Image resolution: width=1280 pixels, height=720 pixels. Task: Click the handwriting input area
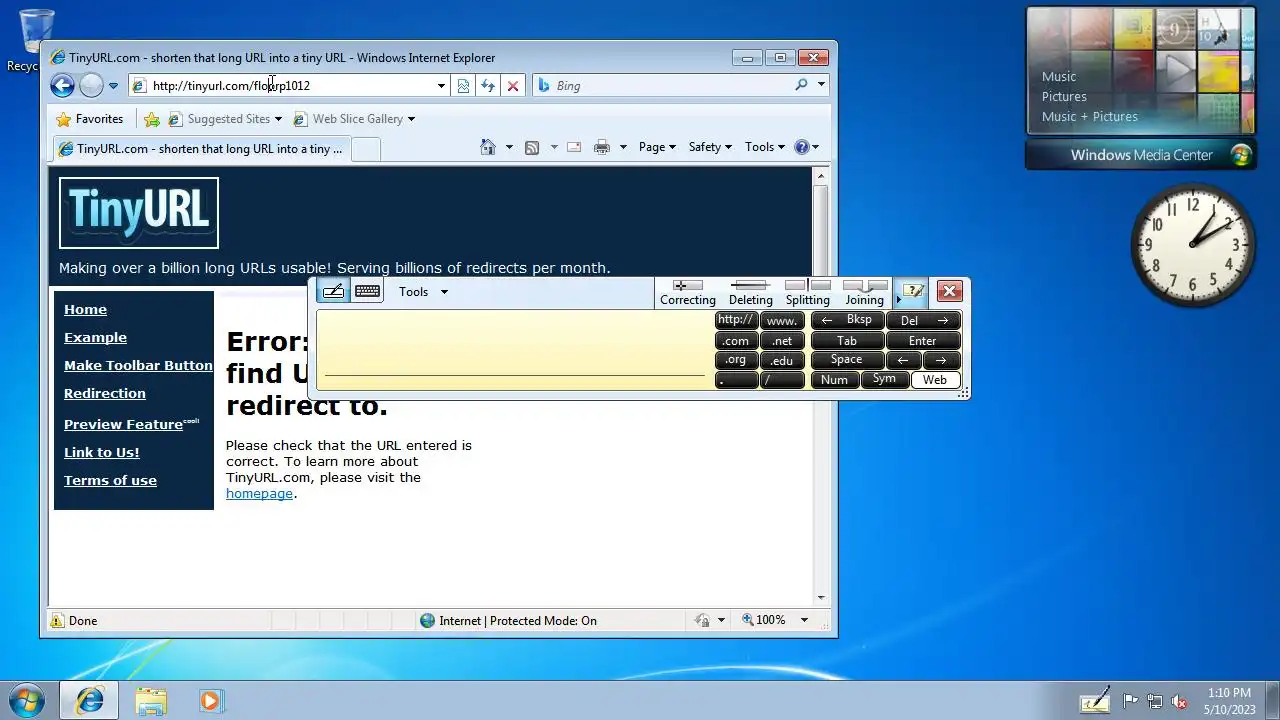515,350
